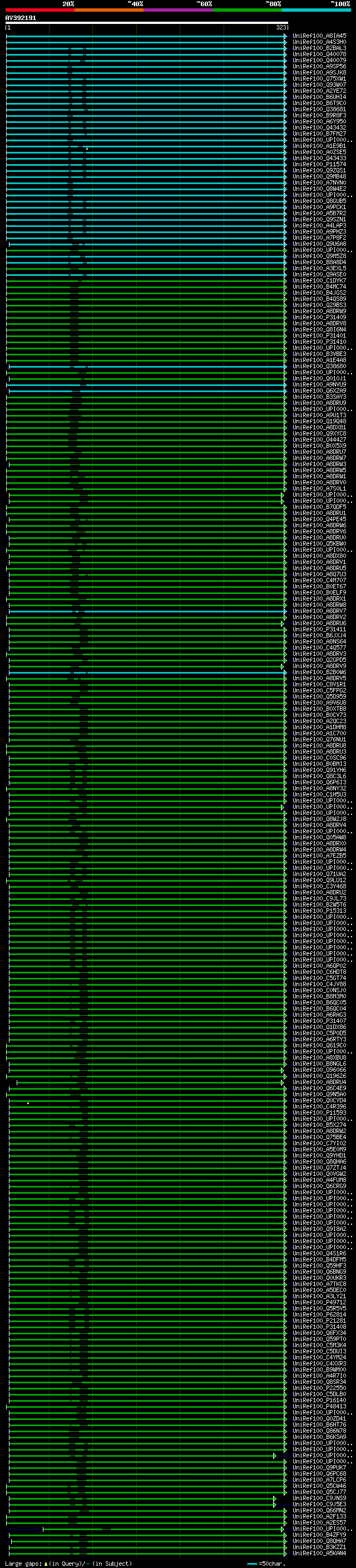Click the purple ~60% identity legend segment
The width and height of the screenshot is (356, 1568).
179,11
